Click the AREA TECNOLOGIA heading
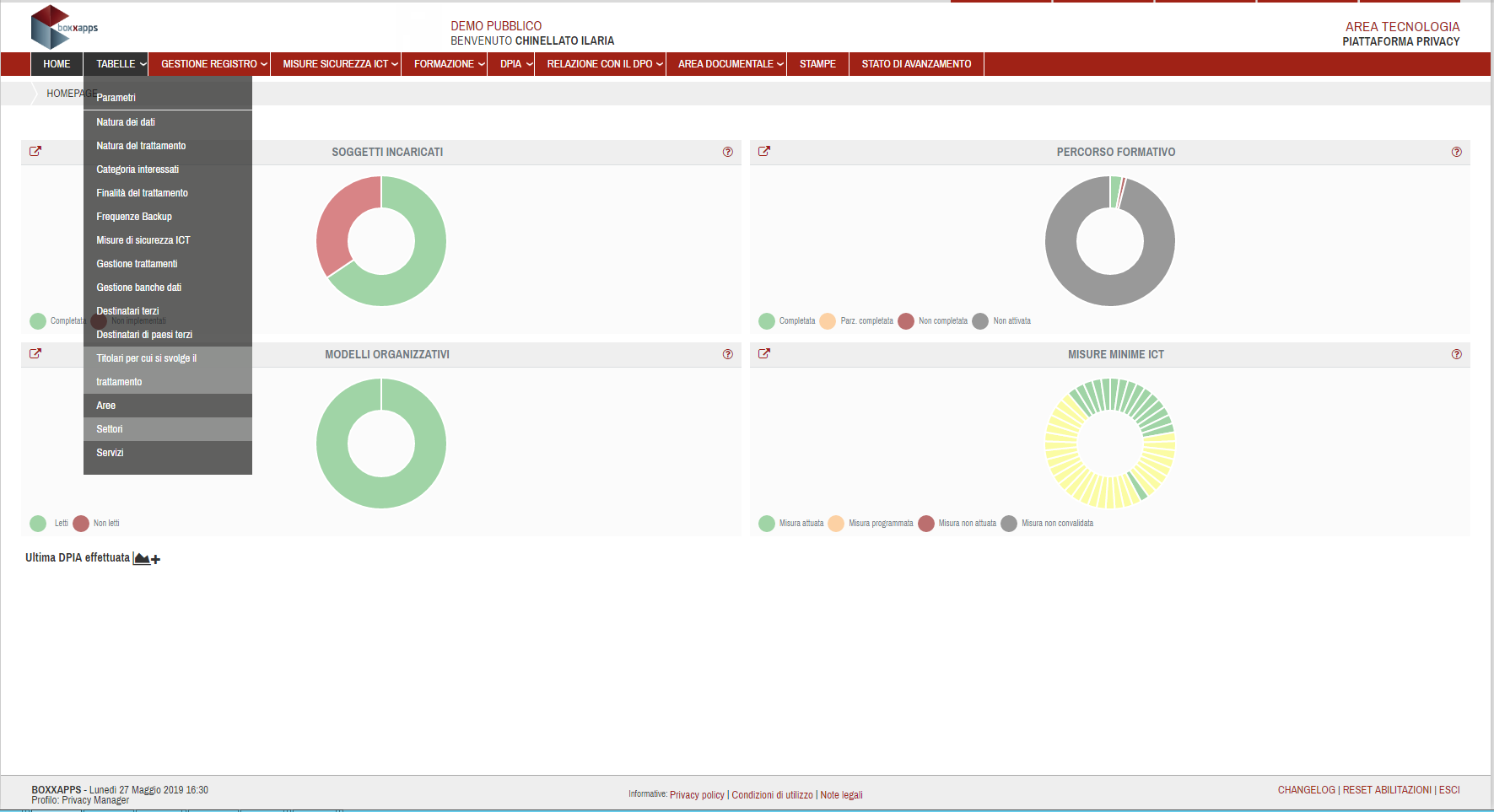Screen dimensions: 1494x812 (1402, 27)
